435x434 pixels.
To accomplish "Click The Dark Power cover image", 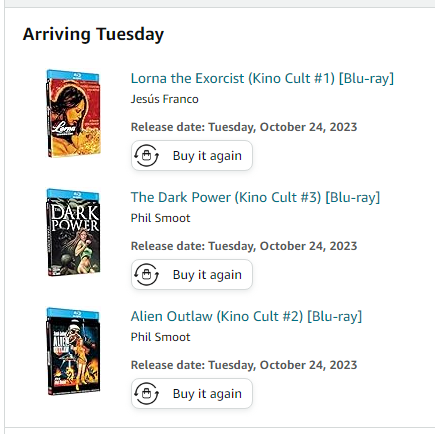I will click(73, 232).
